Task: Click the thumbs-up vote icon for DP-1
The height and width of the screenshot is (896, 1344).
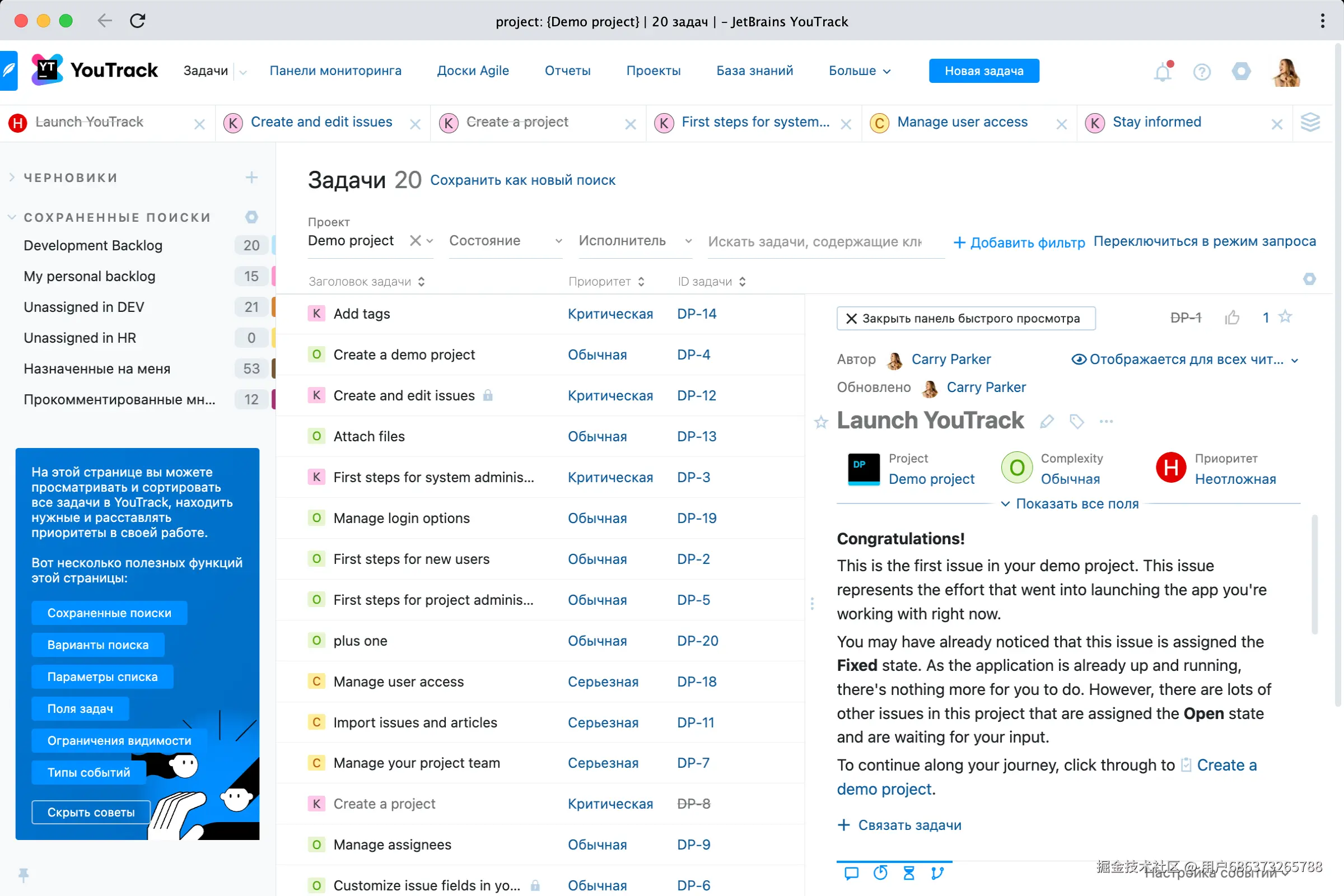Action: pyautogui.click(x=1232, y=317)
